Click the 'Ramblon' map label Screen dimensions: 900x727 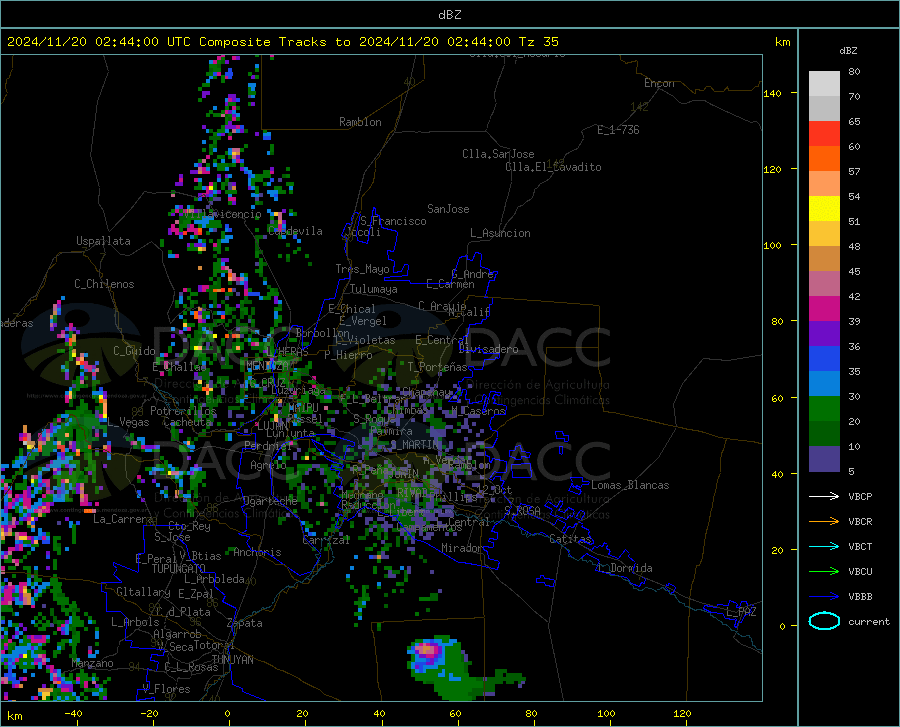point(360,122)
